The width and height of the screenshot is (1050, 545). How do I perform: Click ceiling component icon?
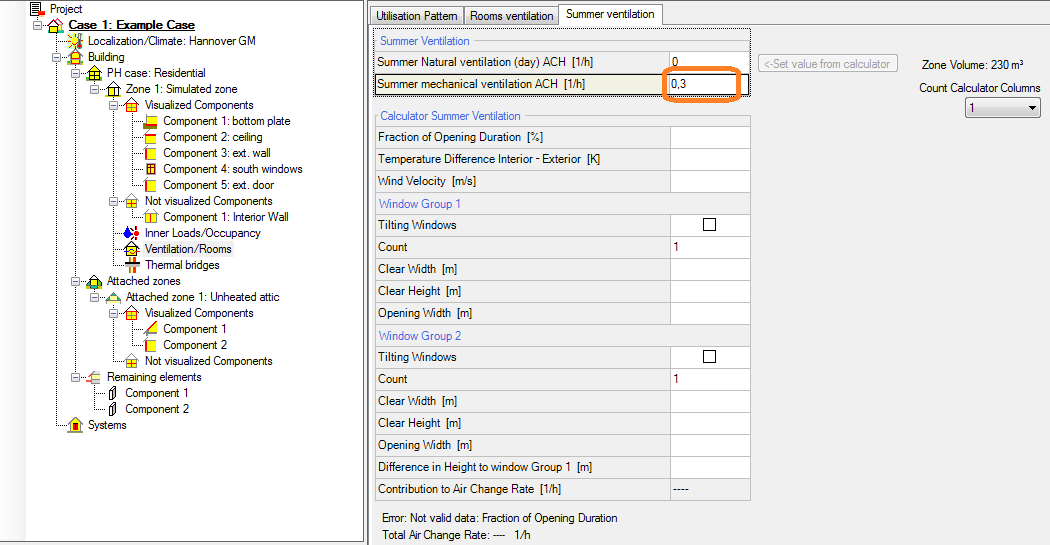click(x=151, y=137)
